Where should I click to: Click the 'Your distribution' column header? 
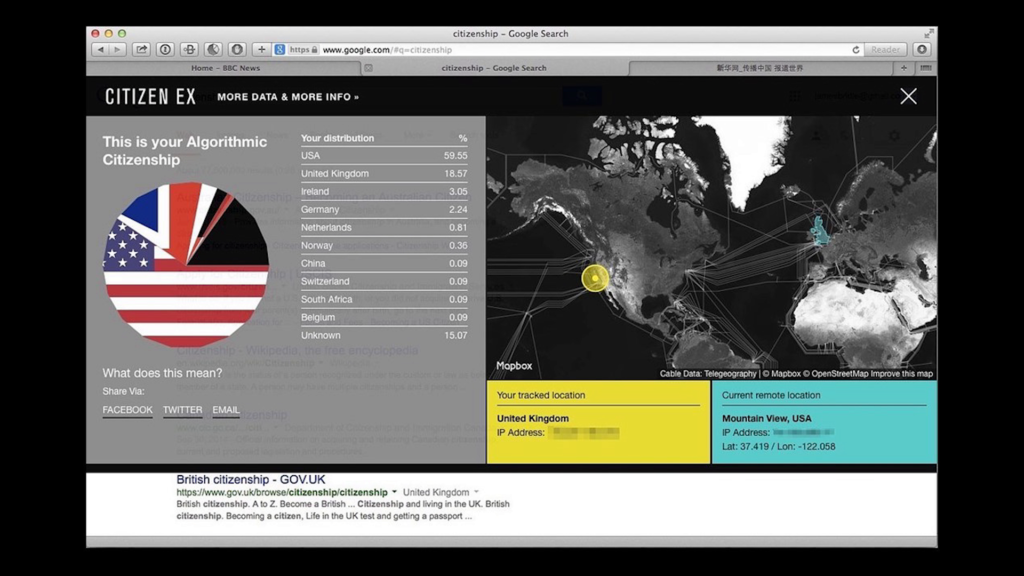pyautogui.click(x=338, y=138)
